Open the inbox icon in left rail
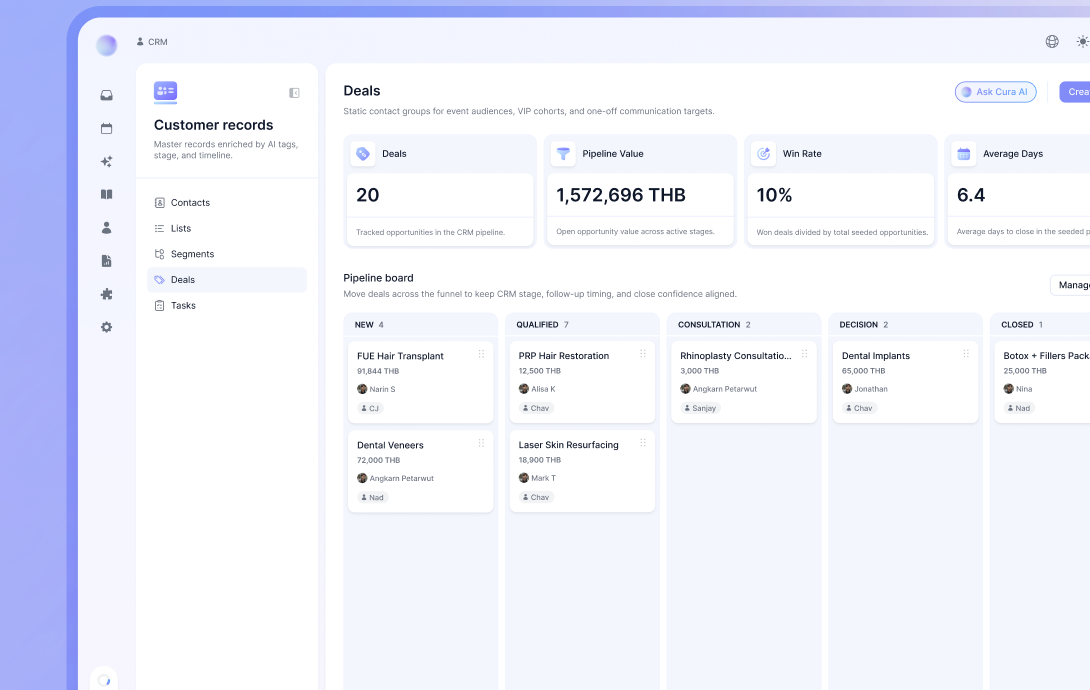 [x=106, y=95]
